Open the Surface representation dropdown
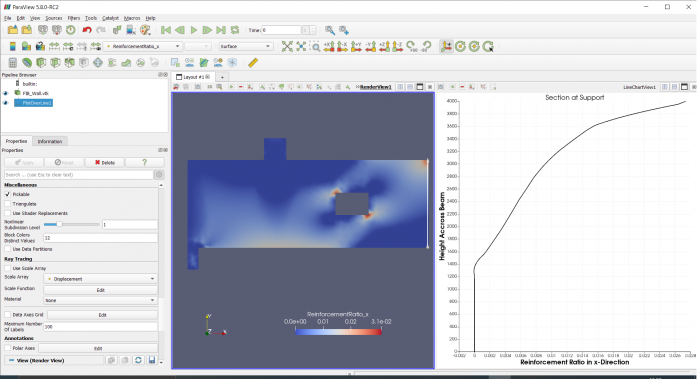Screen dimensions: 700x379 coord(245,46)
